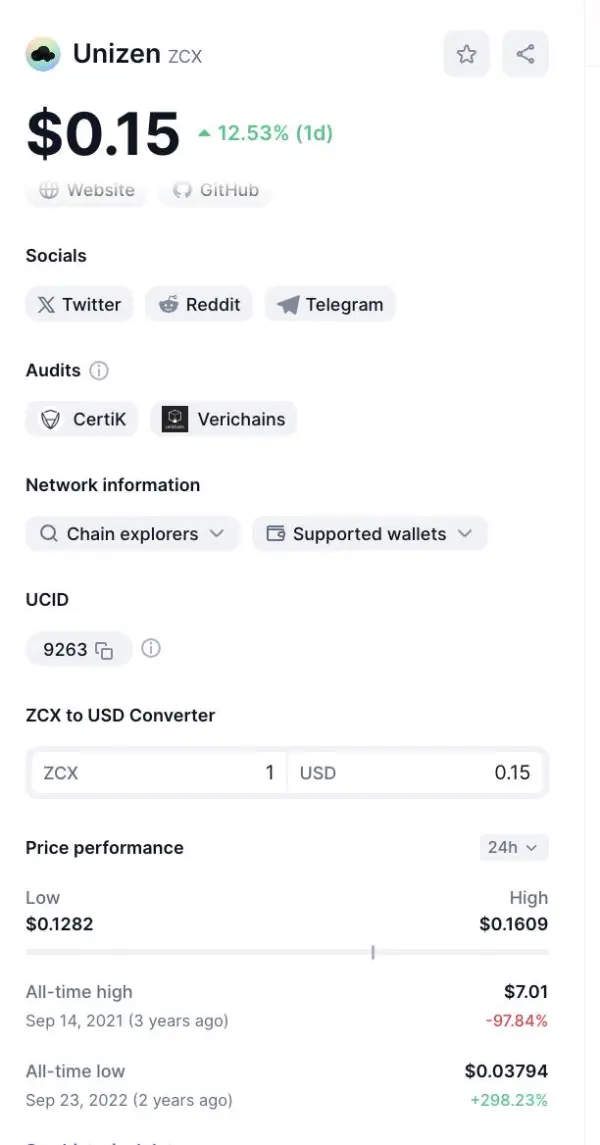
Task: Click the UCID info icon
Action: point(151,648)
